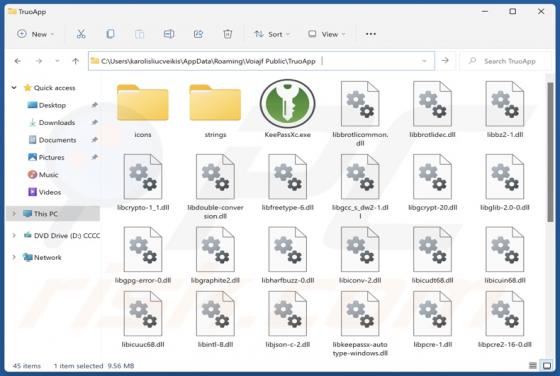
Task: Expand the This PC tree node
Action: (x=14, y=214)
